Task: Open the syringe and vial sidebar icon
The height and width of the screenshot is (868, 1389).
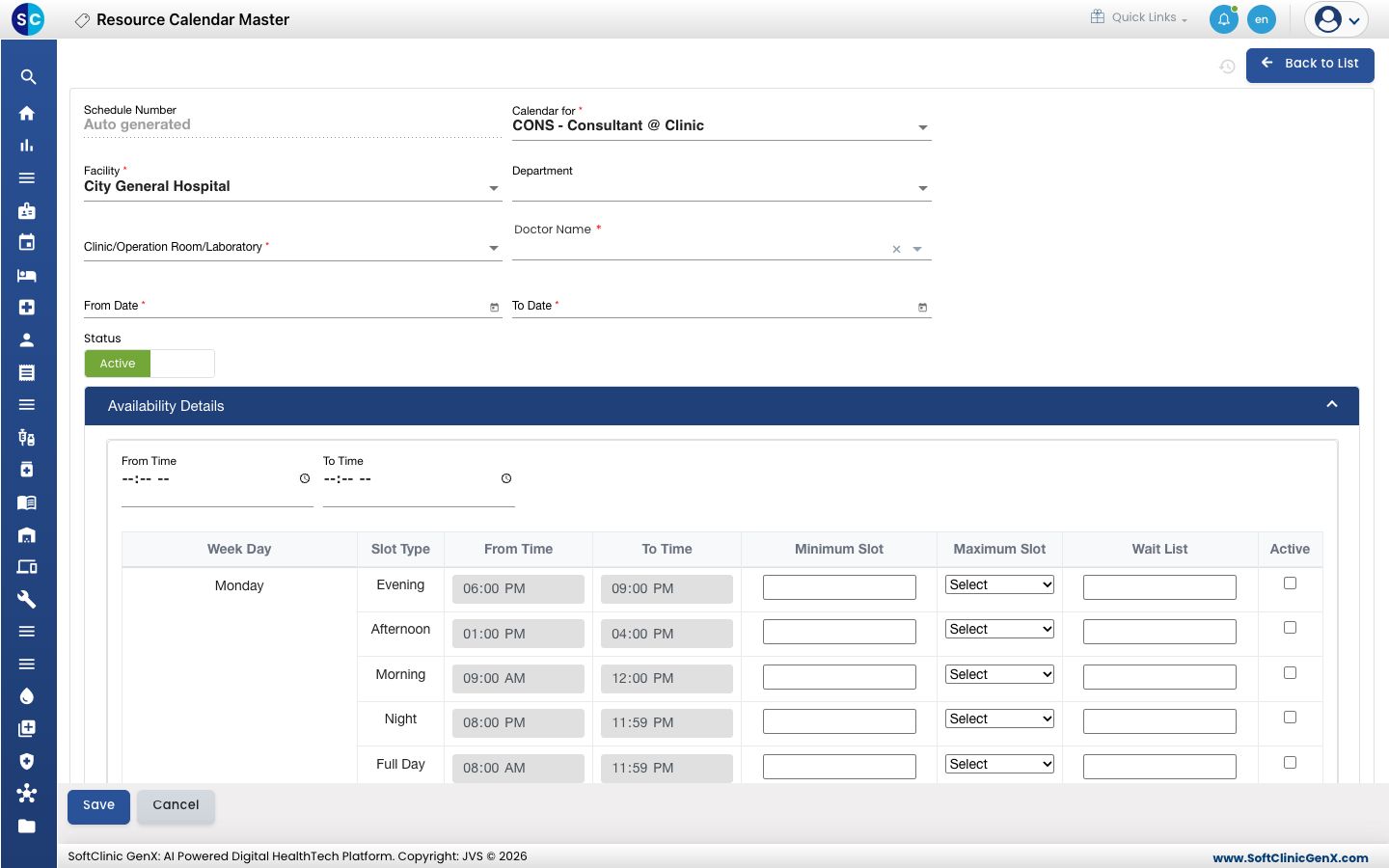Action: (x=27, y=438)
